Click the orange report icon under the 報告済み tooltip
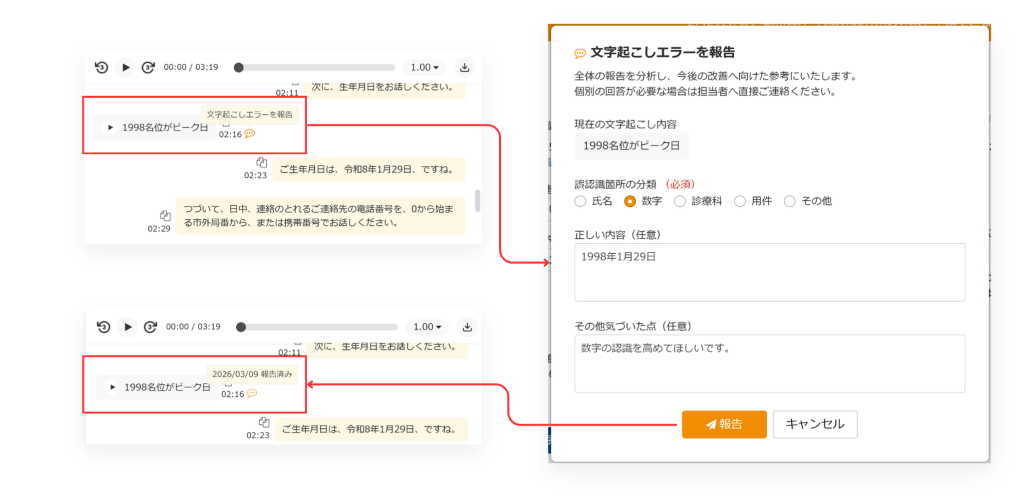This screenshot has width=1024, height=504. point(251,394)
